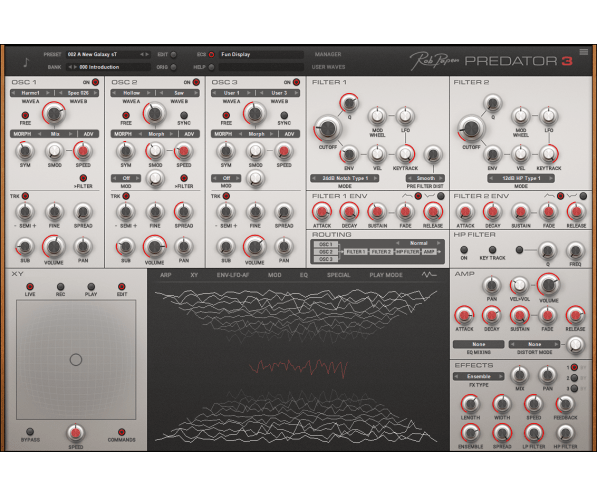The height and width of the screenshot is (497, 597).
Task: Open Filter 1 mode 24dB Notch selector
Action: tap(345, 178)
